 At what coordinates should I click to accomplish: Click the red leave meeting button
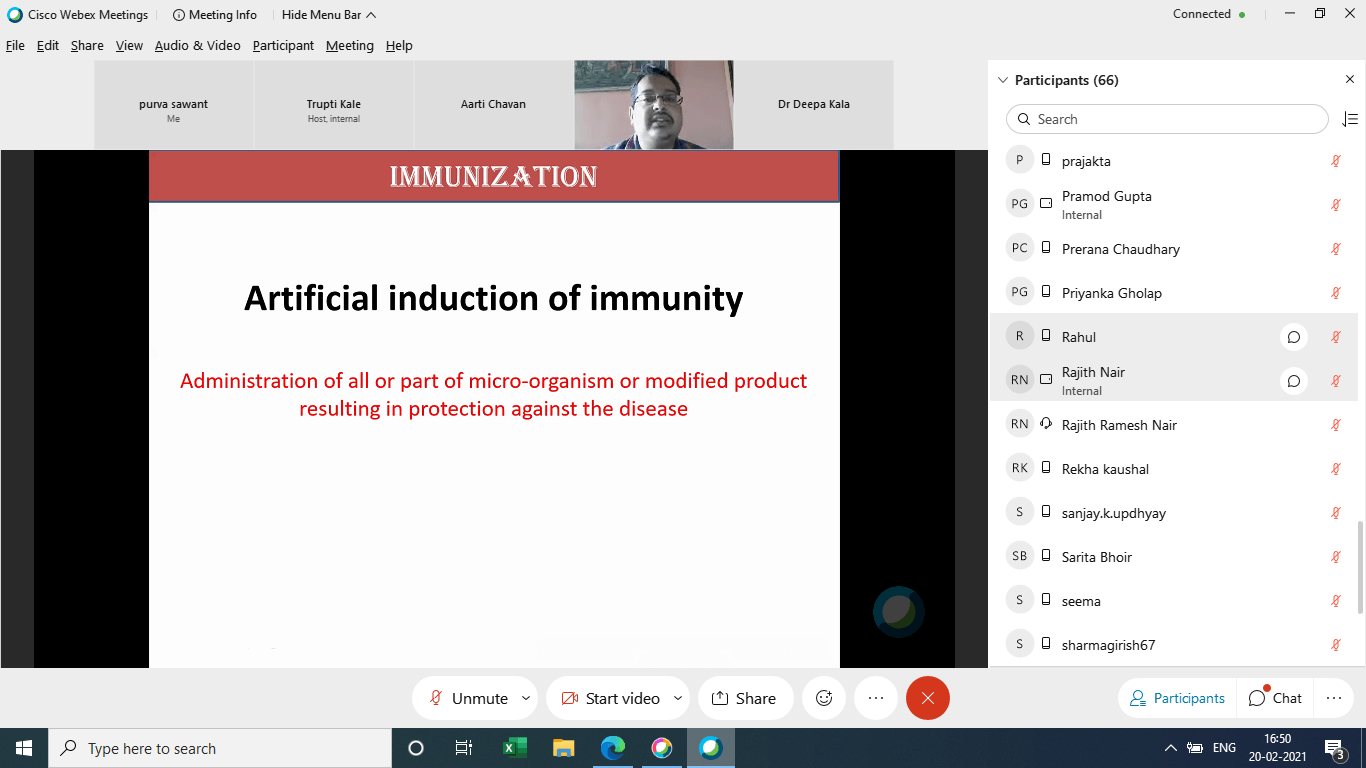[927, 698]
